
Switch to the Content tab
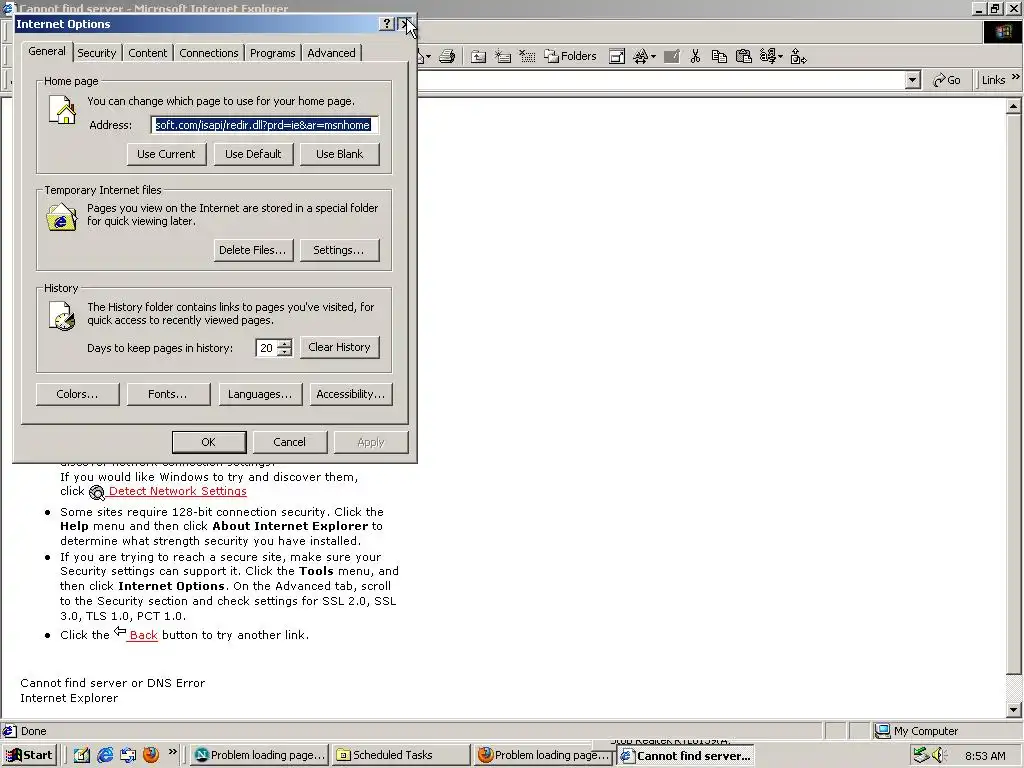tap(148, 53)
